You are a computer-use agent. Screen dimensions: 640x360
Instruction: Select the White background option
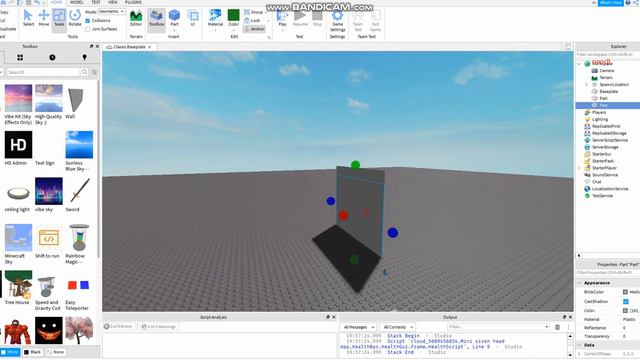(10, 352)
